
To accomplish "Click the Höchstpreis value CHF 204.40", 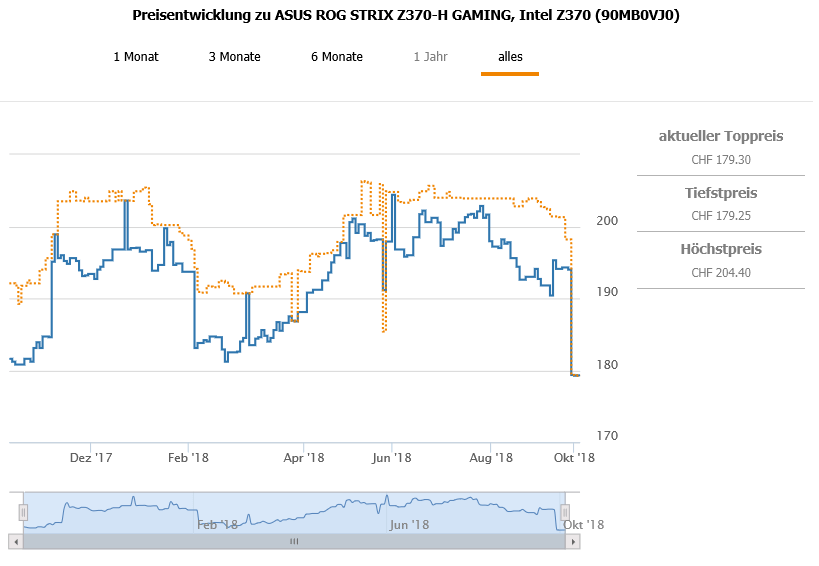I will 721,273.
